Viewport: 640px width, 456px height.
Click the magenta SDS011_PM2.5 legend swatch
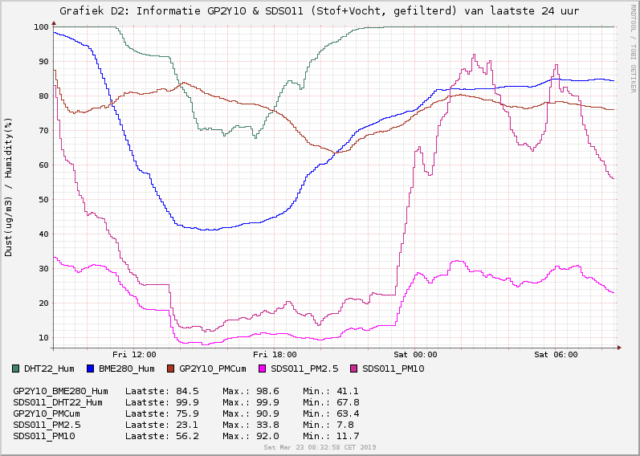click(263, 368)
